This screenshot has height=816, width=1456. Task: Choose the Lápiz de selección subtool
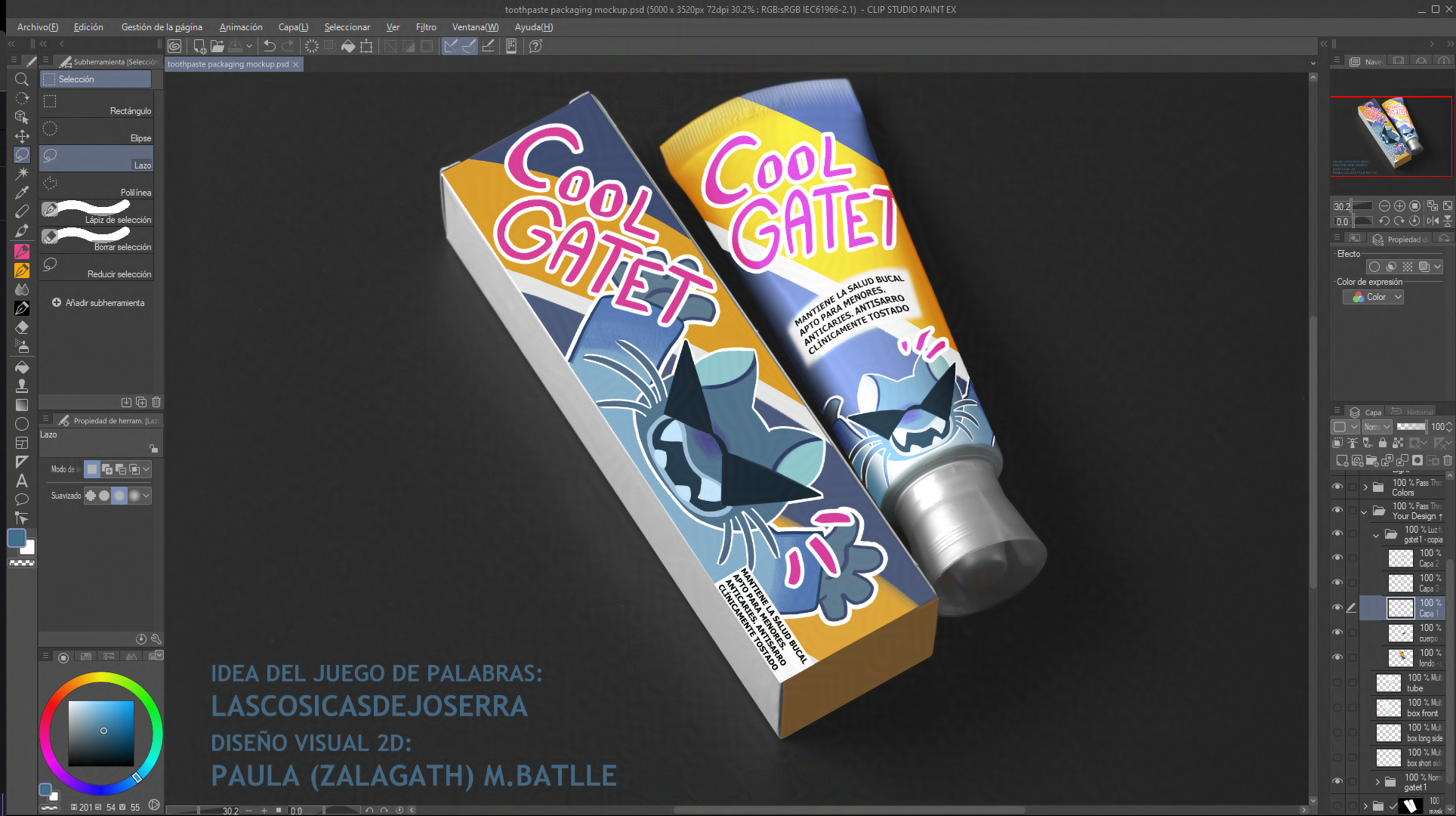(x=97, y=214)
